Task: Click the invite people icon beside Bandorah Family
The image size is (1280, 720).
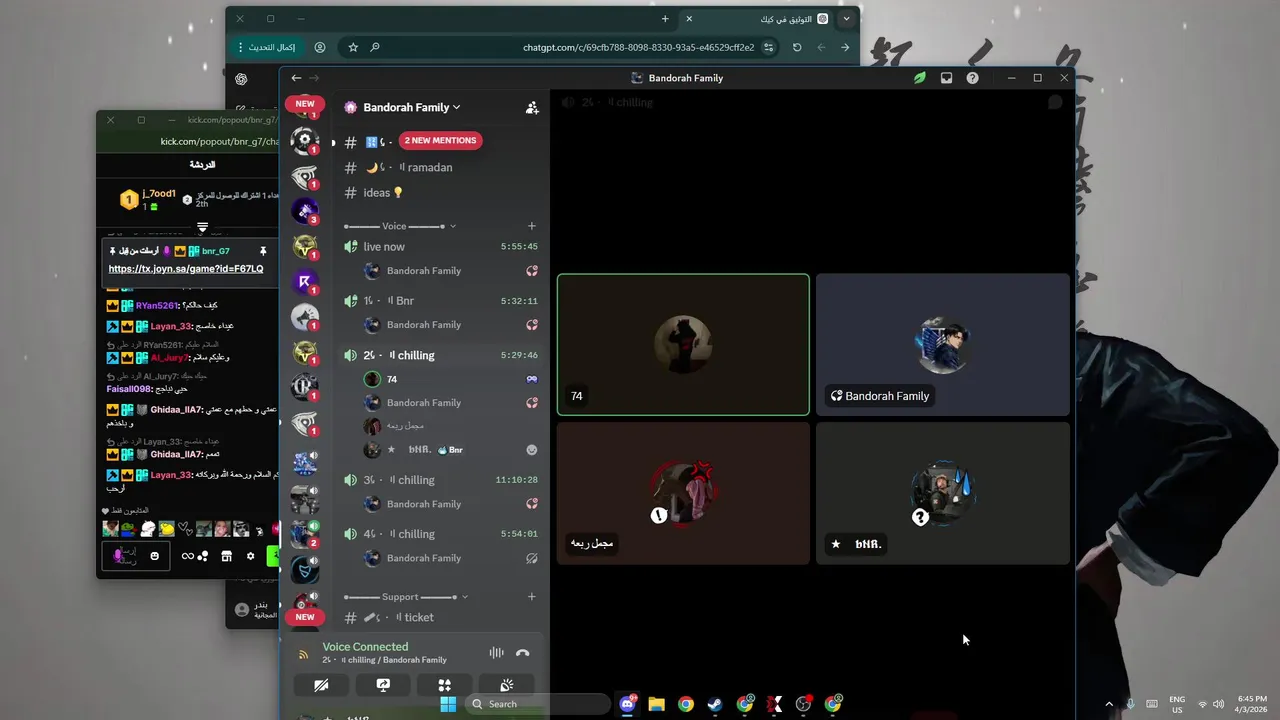Action: pos(532,107)
